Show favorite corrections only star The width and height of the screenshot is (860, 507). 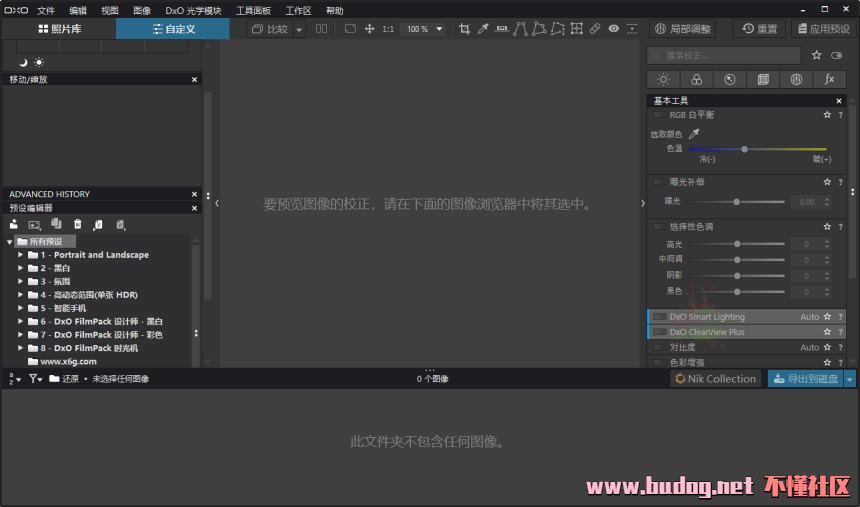[x=817, y=55]
